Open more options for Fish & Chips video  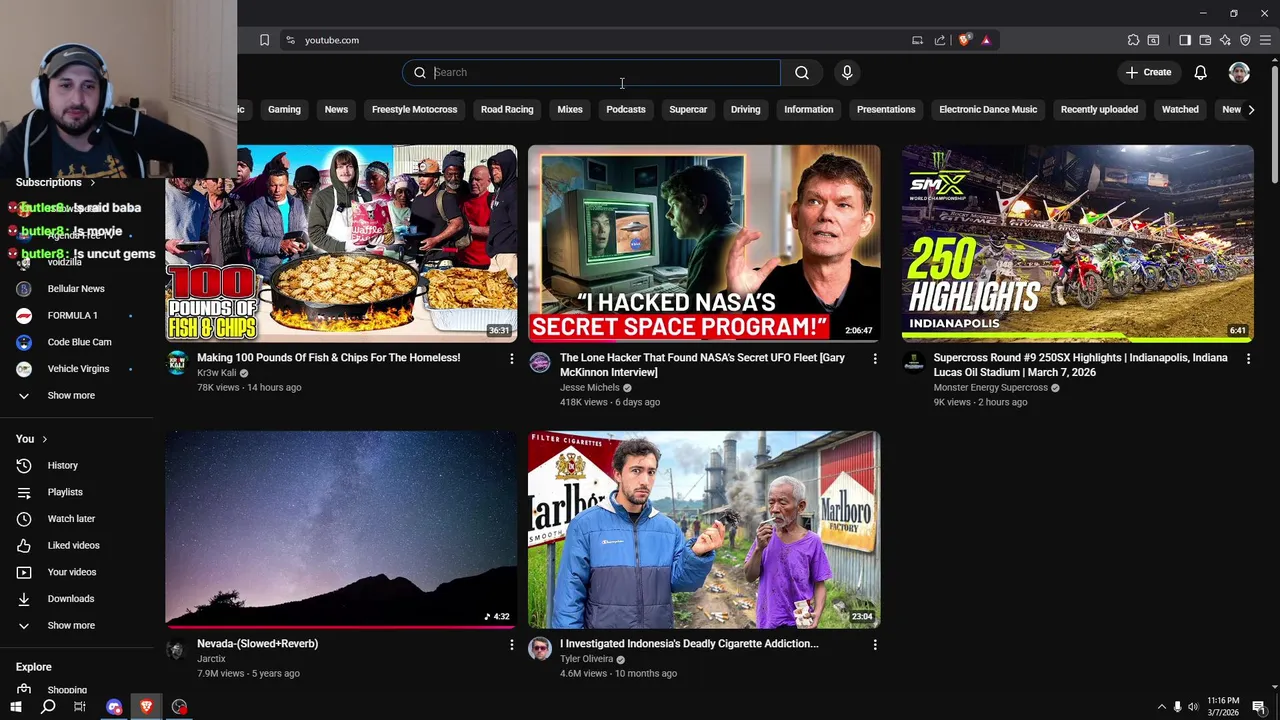click(x=511, y=358)
